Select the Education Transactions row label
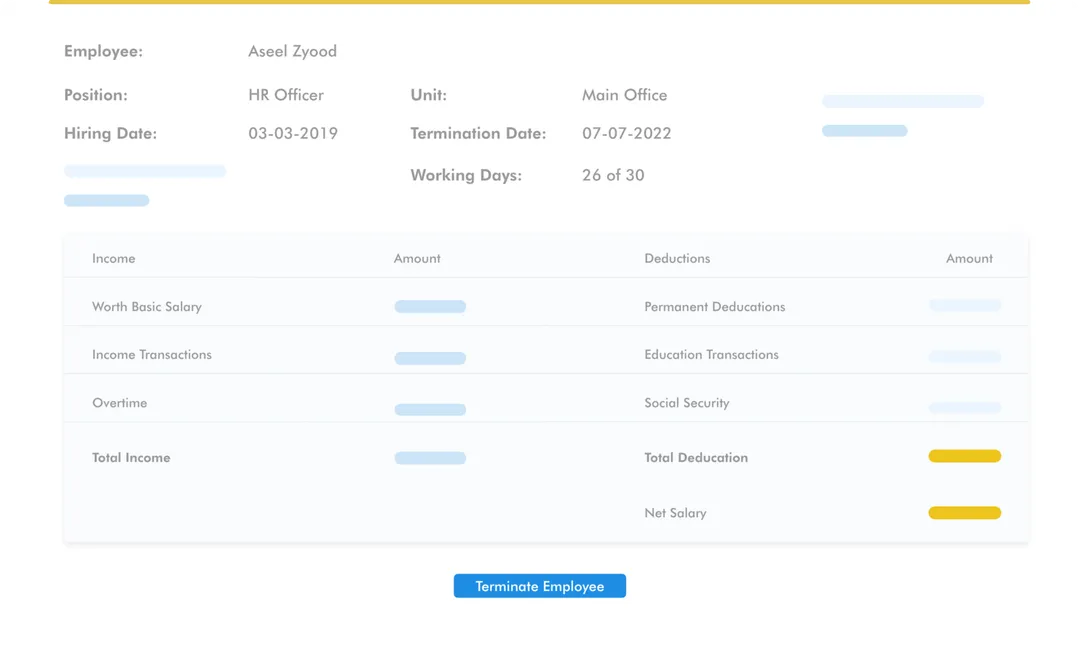The height and width of the screenshot is (649, 1080). point(711,355)
